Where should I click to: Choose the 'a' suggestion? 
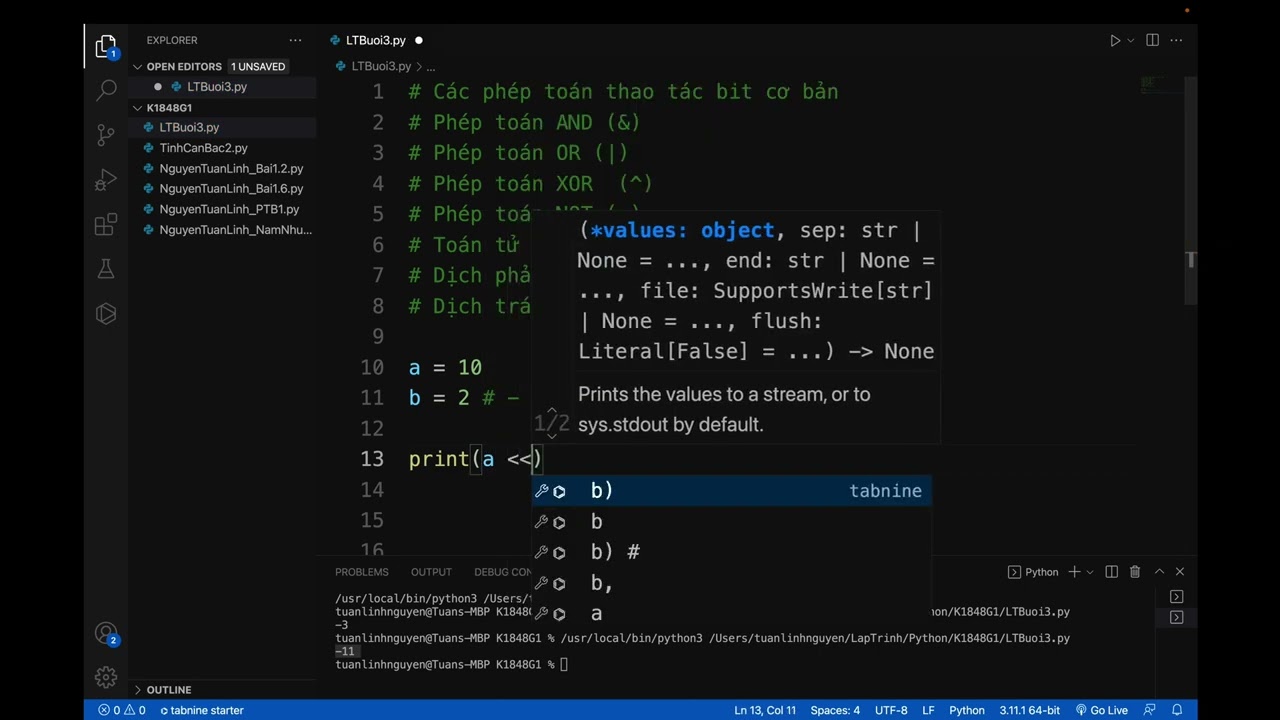click(731, 613)
